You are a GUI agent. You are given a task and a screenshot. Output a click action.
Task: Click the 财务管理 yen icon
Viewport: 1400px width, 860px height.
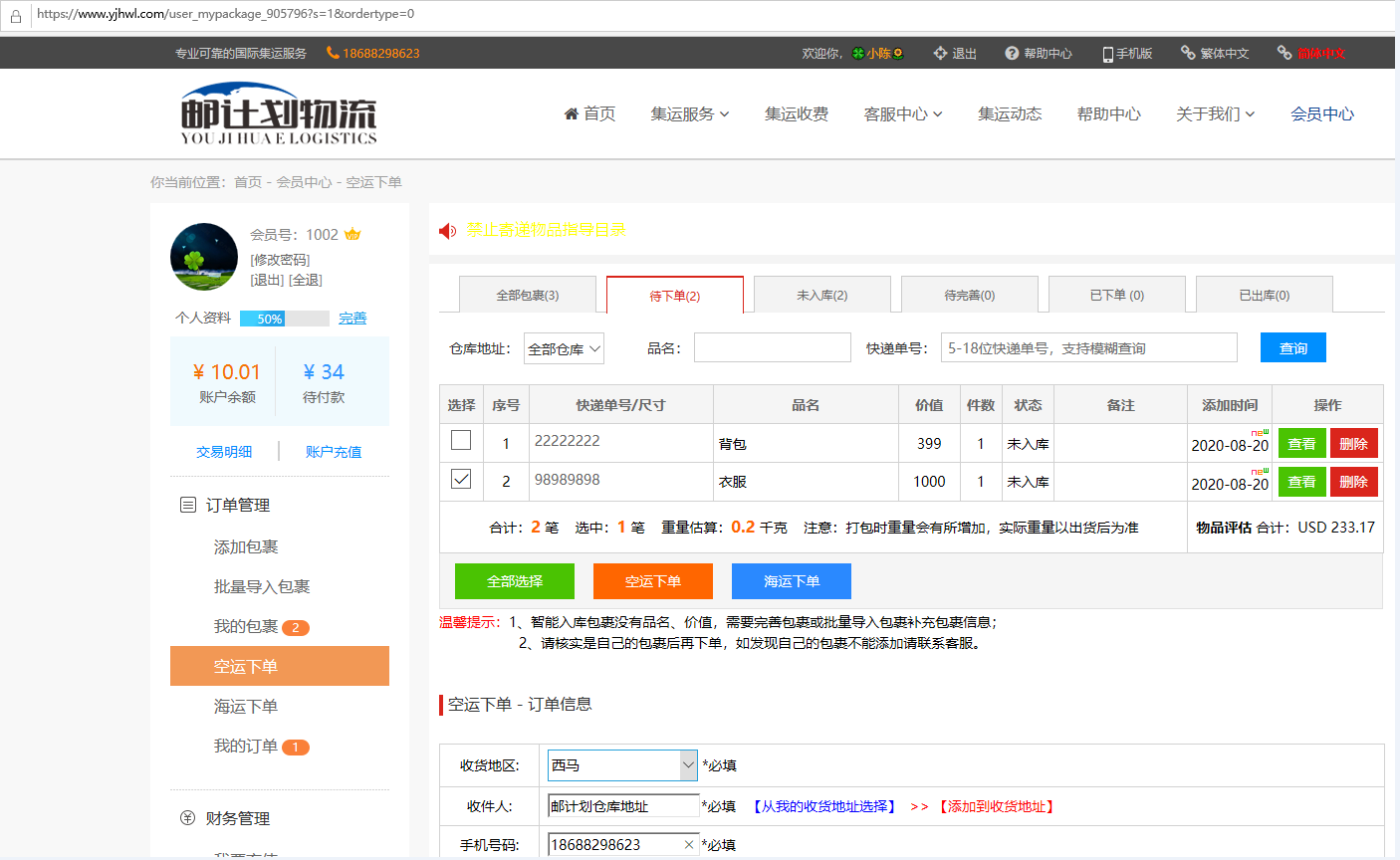[x=187, y=818]
